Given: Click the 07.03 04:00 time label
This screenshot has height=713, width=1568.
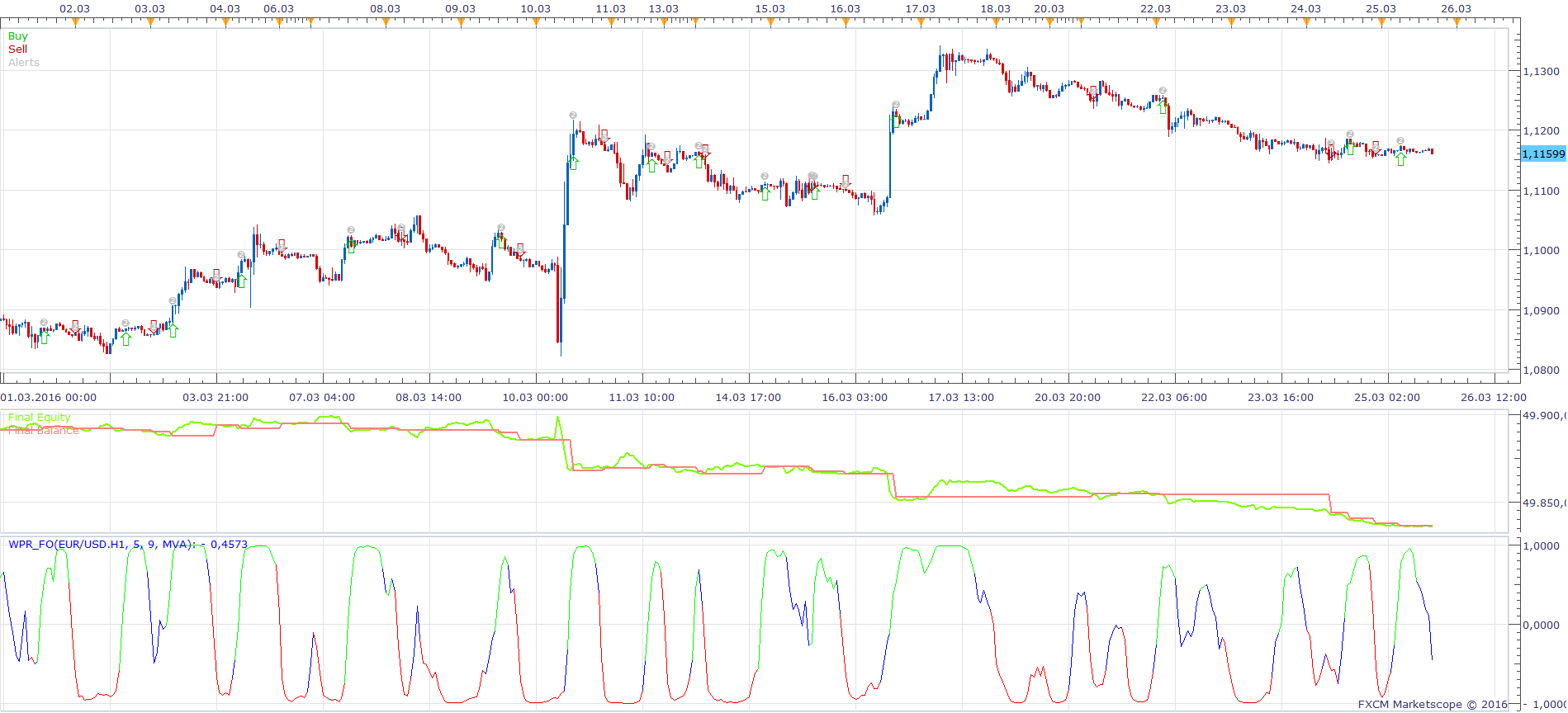Looking at the screenshot, I should coord(322,398).
